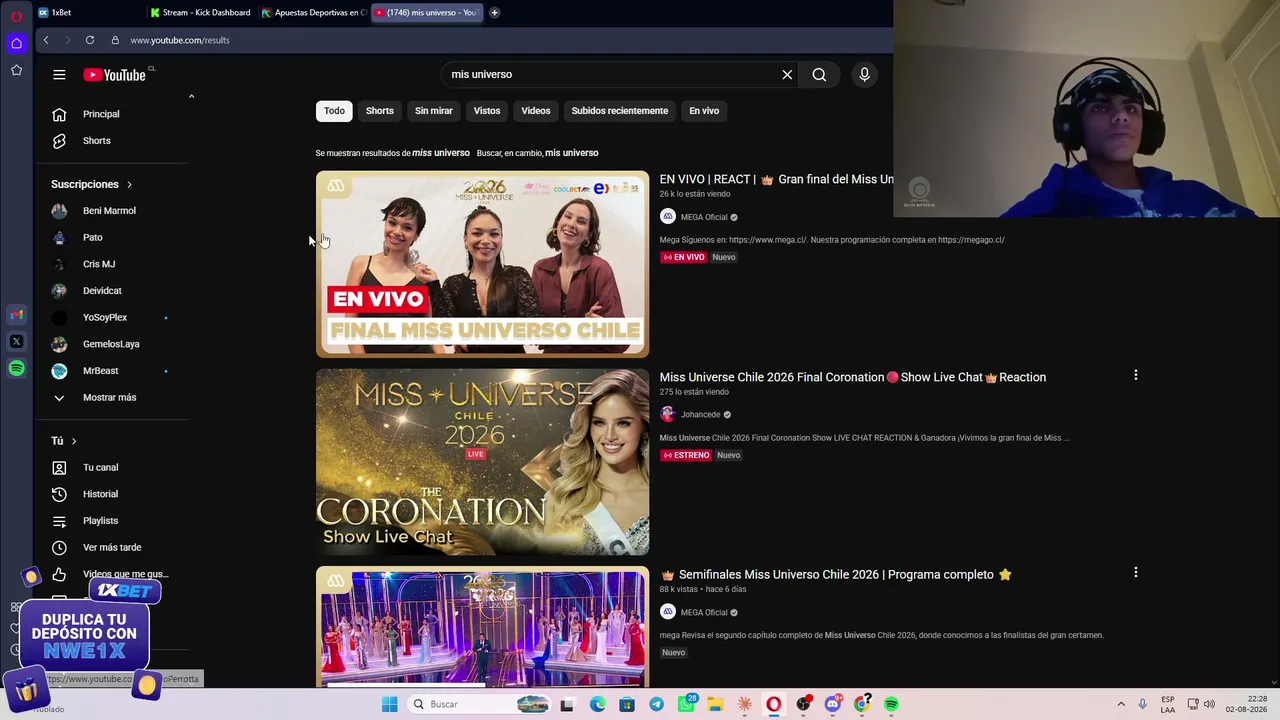
Task: Open the Windows Start menu
Action: [x=390, y=704]
